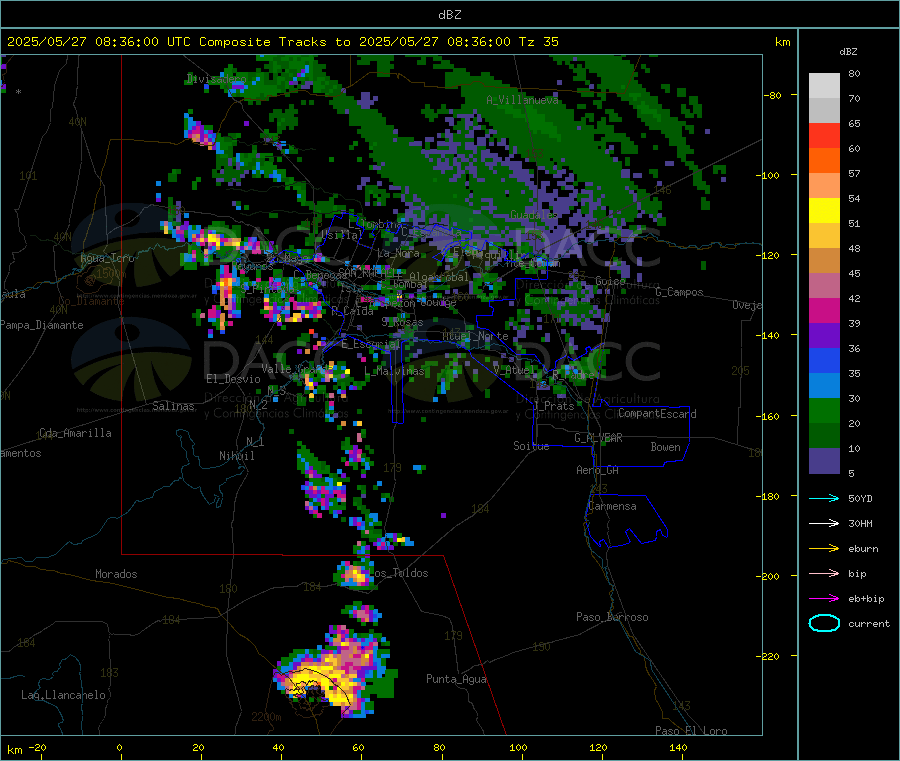The width and height of the screenshot is (900, 761).
Task: Click the Atuel_Norte place label
Action: point(475,336)
